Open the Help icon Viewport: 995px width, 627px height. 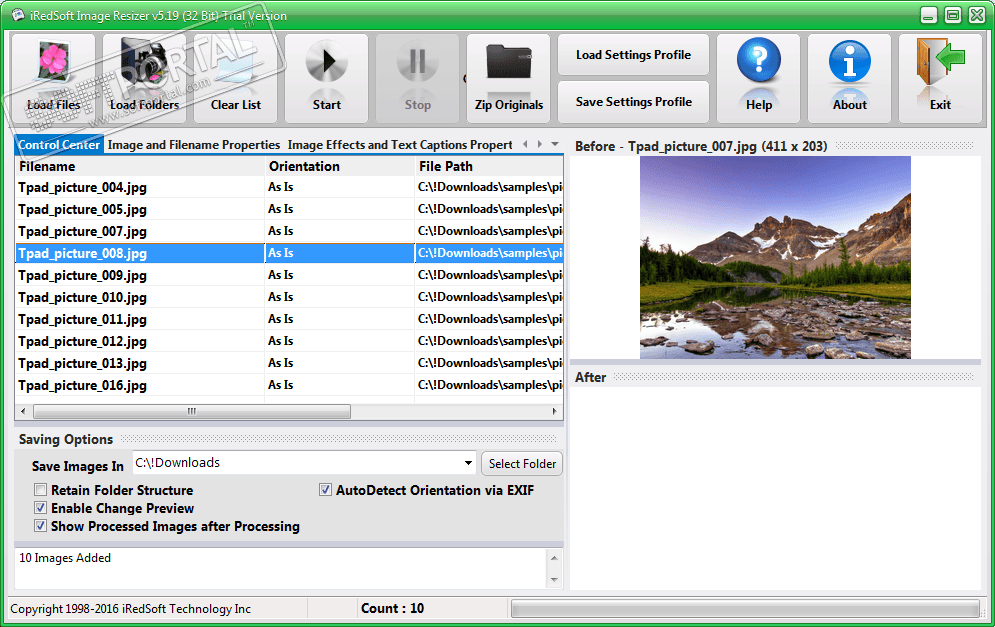(x=758, y=77)
